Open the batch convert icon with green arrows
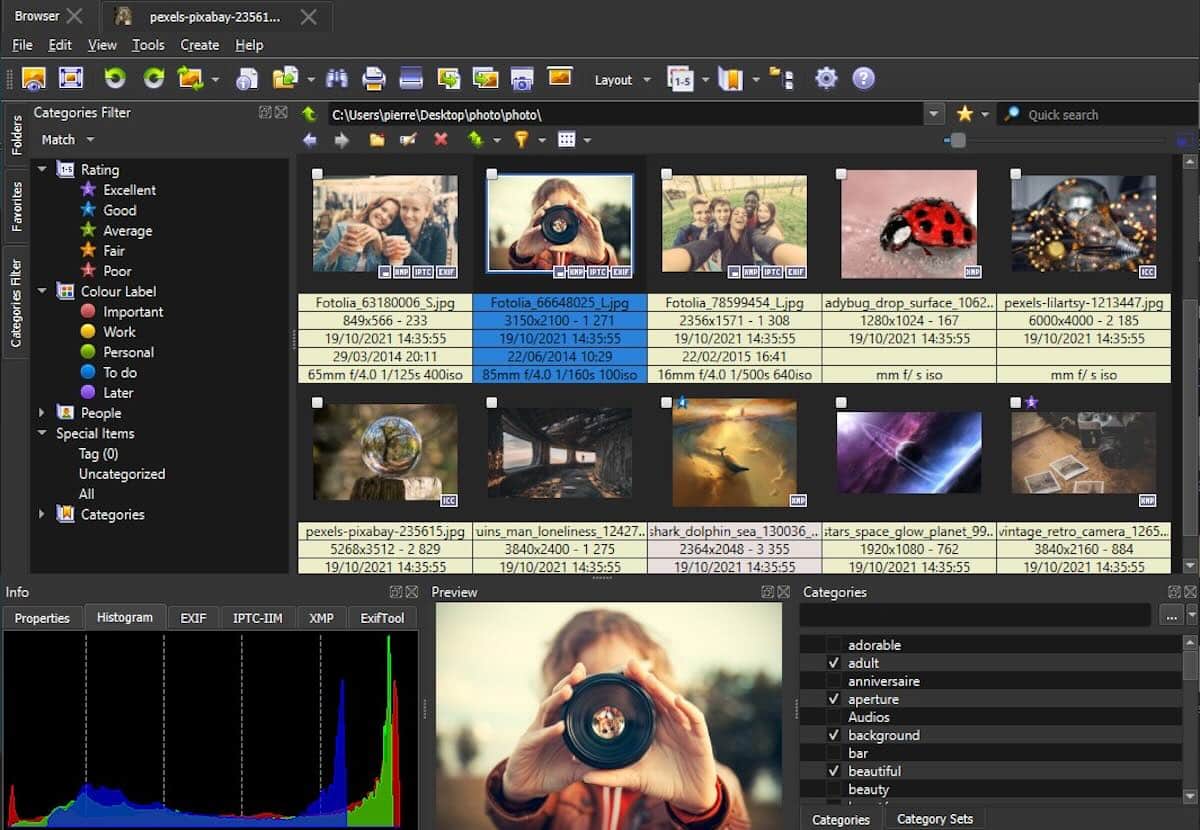 190,78
